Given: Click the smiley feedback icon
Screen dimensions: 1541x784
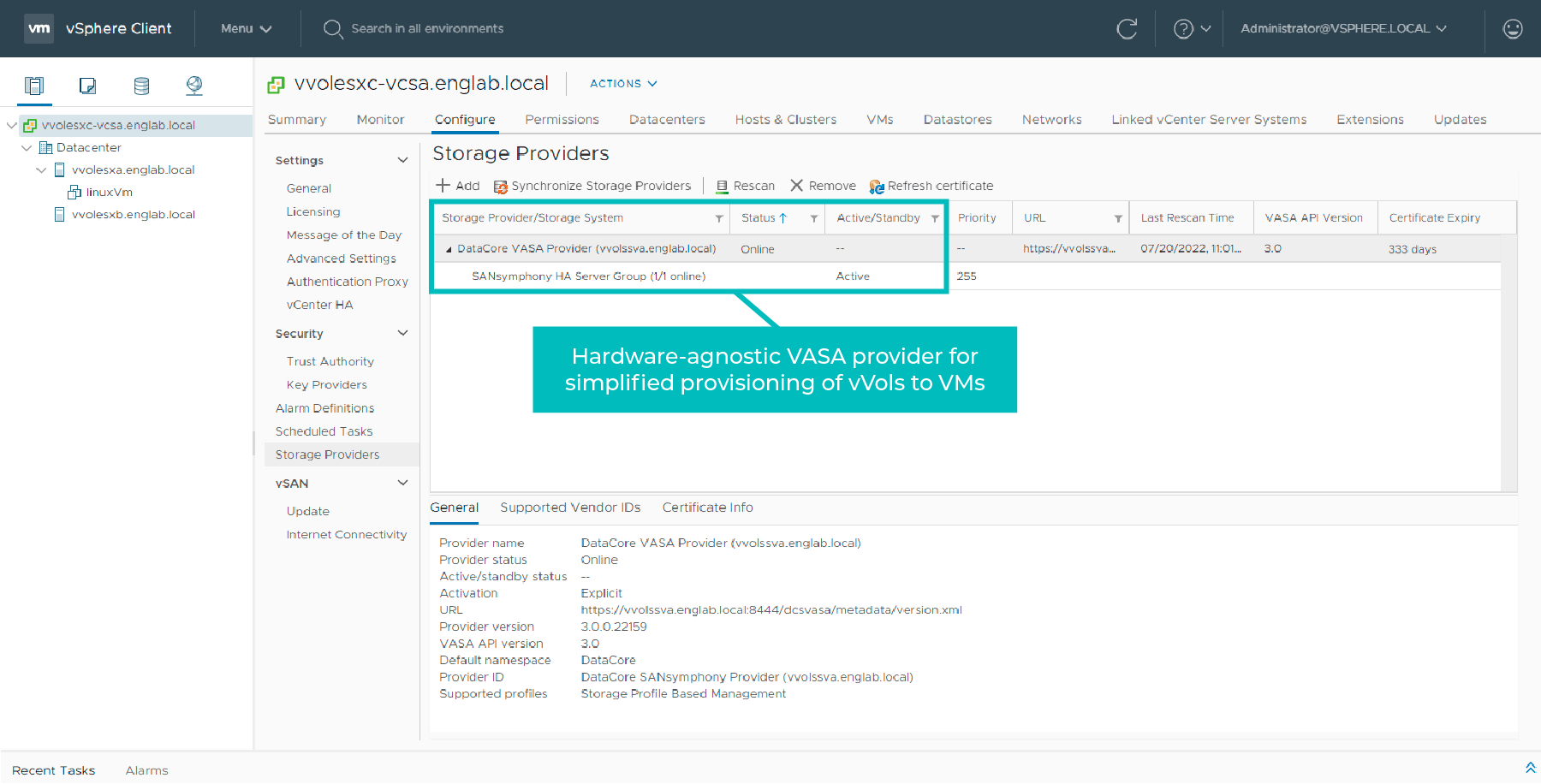Looking at the screenshot, I should pyautogui.click(x=1513, y=29).
